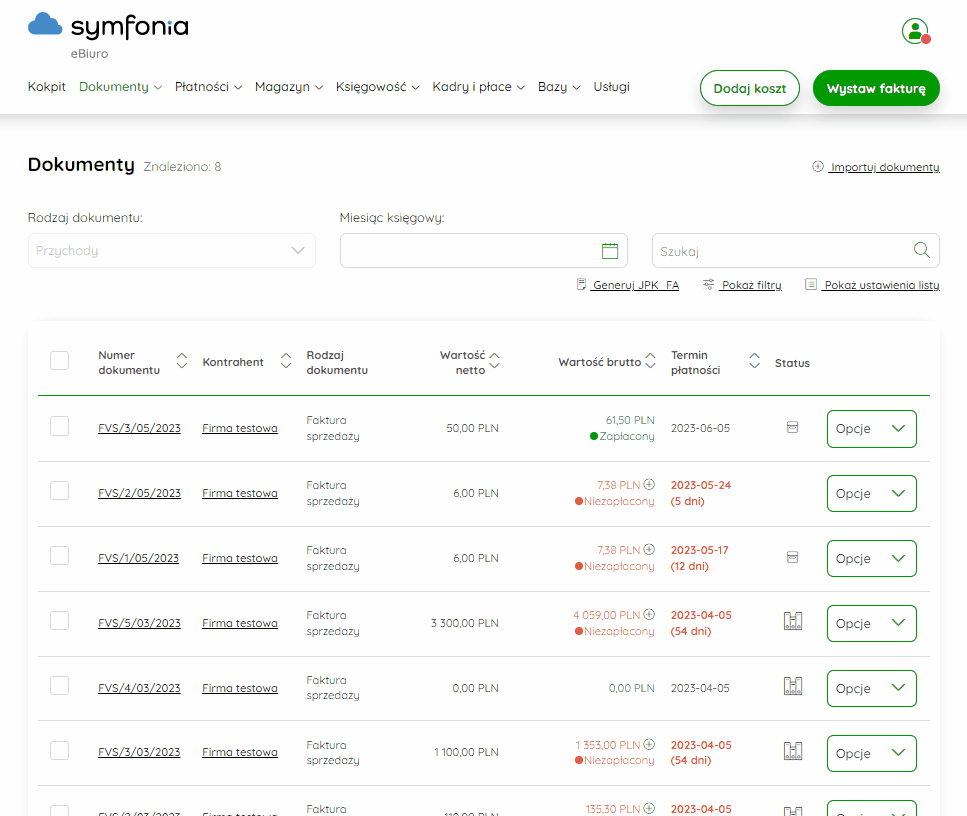Sort by Wartość netto column arrows

(494, 361)
